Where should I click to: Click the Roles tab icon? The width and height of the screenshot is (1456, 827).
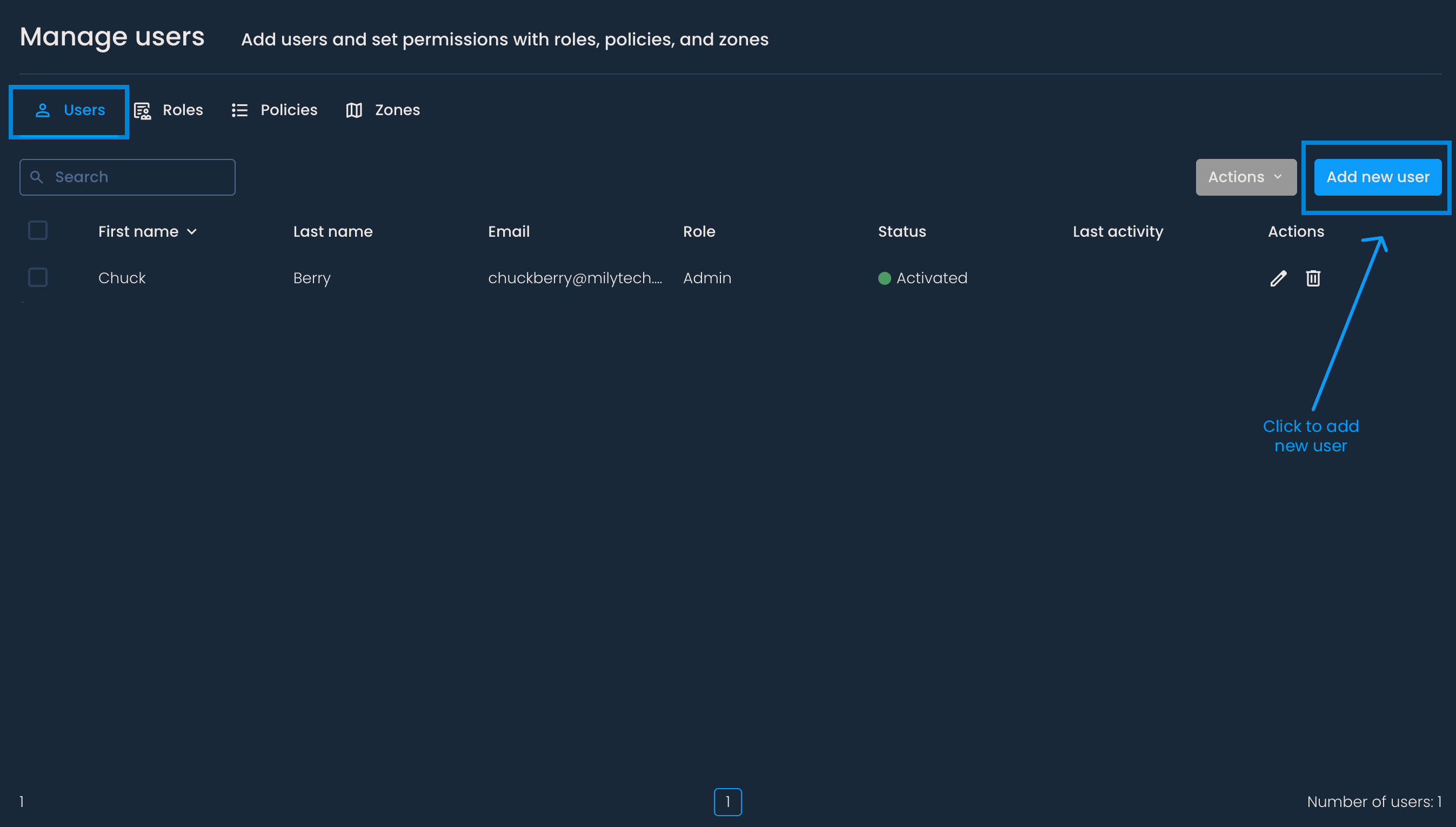pyautogui.click(x=142, y=111)
